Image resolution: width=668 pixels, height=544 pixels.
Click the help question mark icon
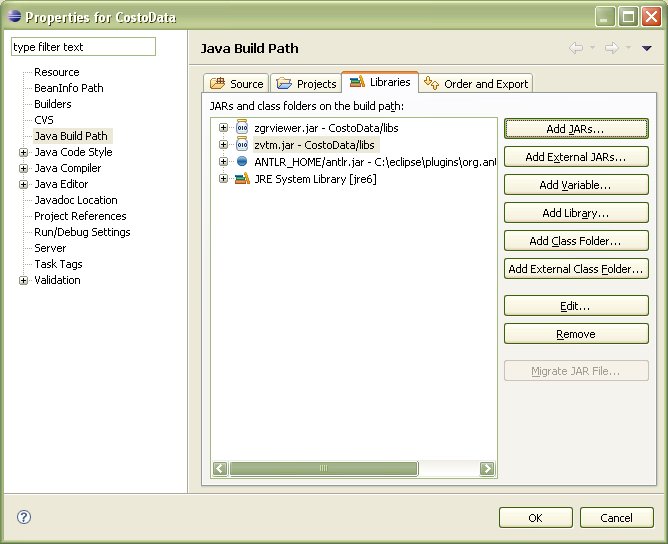[x=25, y=517]
